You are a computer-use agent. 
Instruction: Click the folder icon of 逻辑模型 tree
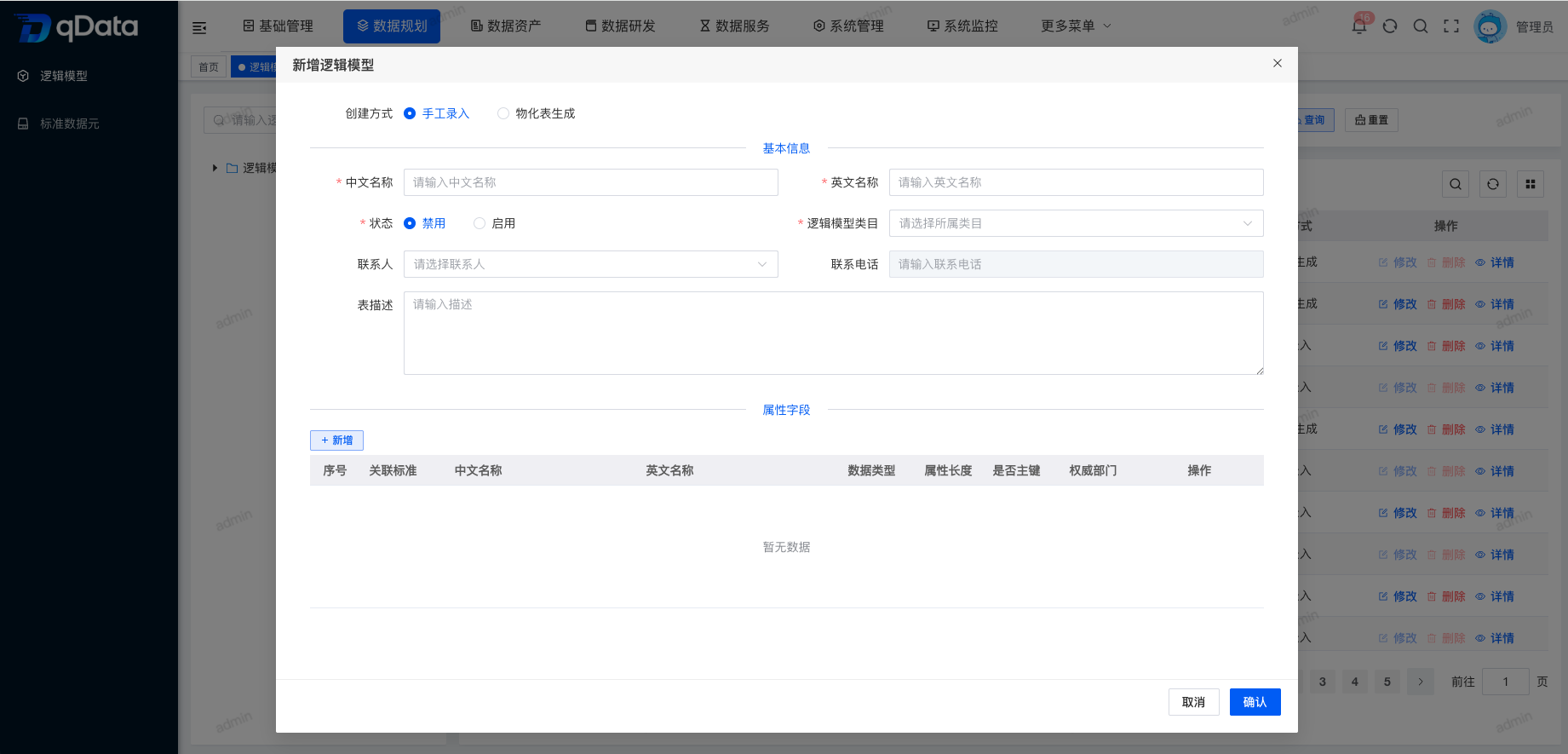pos(232,168)
